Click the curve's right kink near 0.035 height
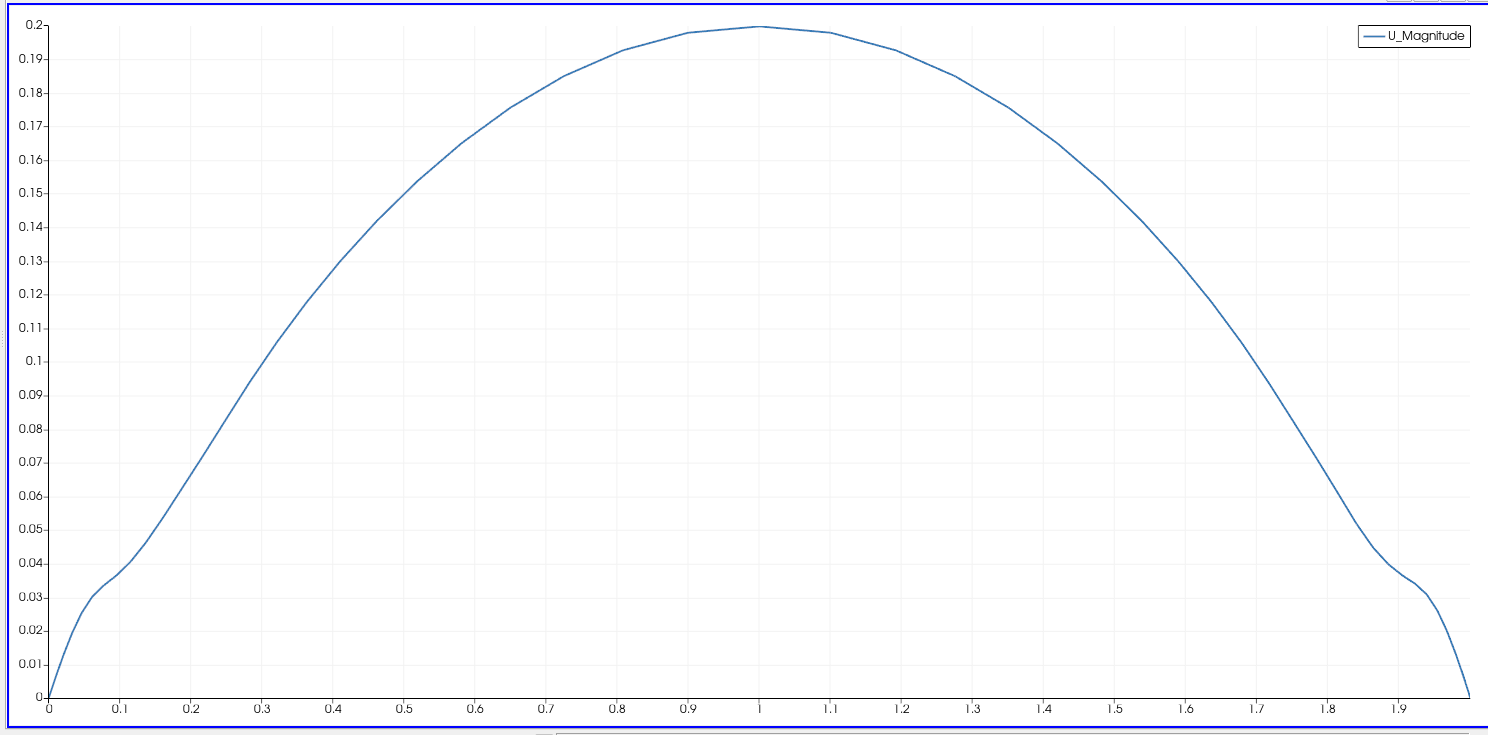 [1415, 583]
